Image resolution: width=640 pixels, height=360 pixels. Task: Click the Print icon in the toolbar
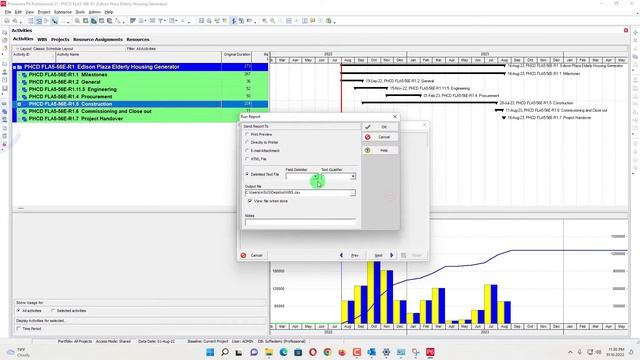(7, 21)
